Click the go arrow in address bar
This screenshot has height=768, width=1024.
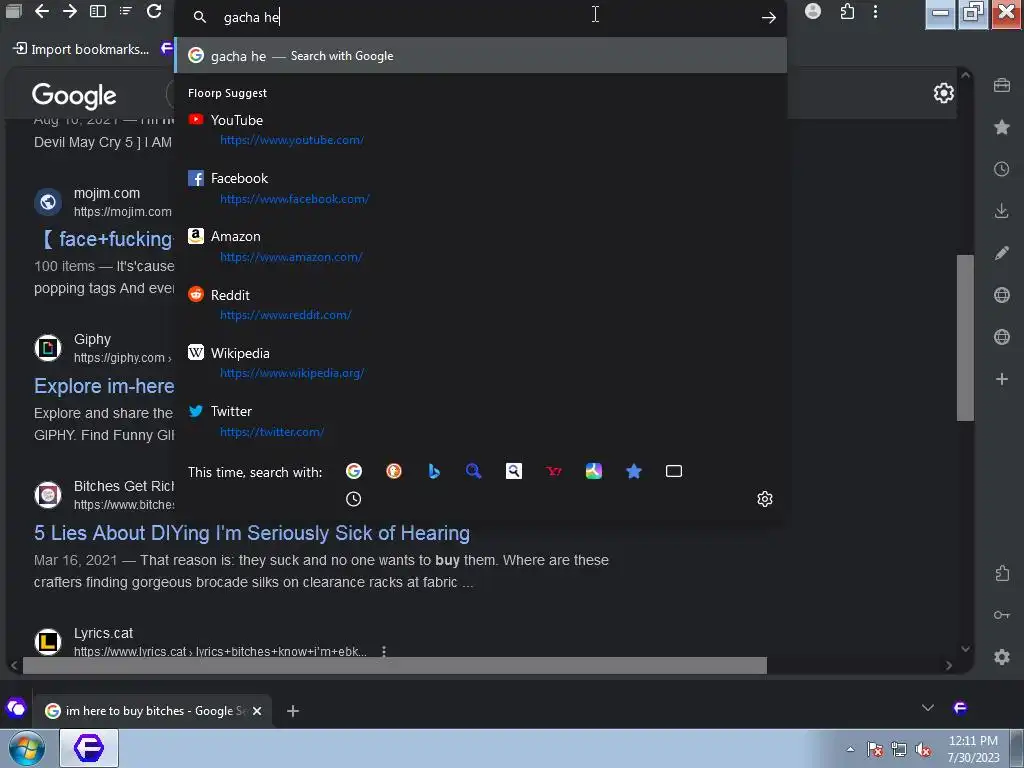[x=769, y=18]
